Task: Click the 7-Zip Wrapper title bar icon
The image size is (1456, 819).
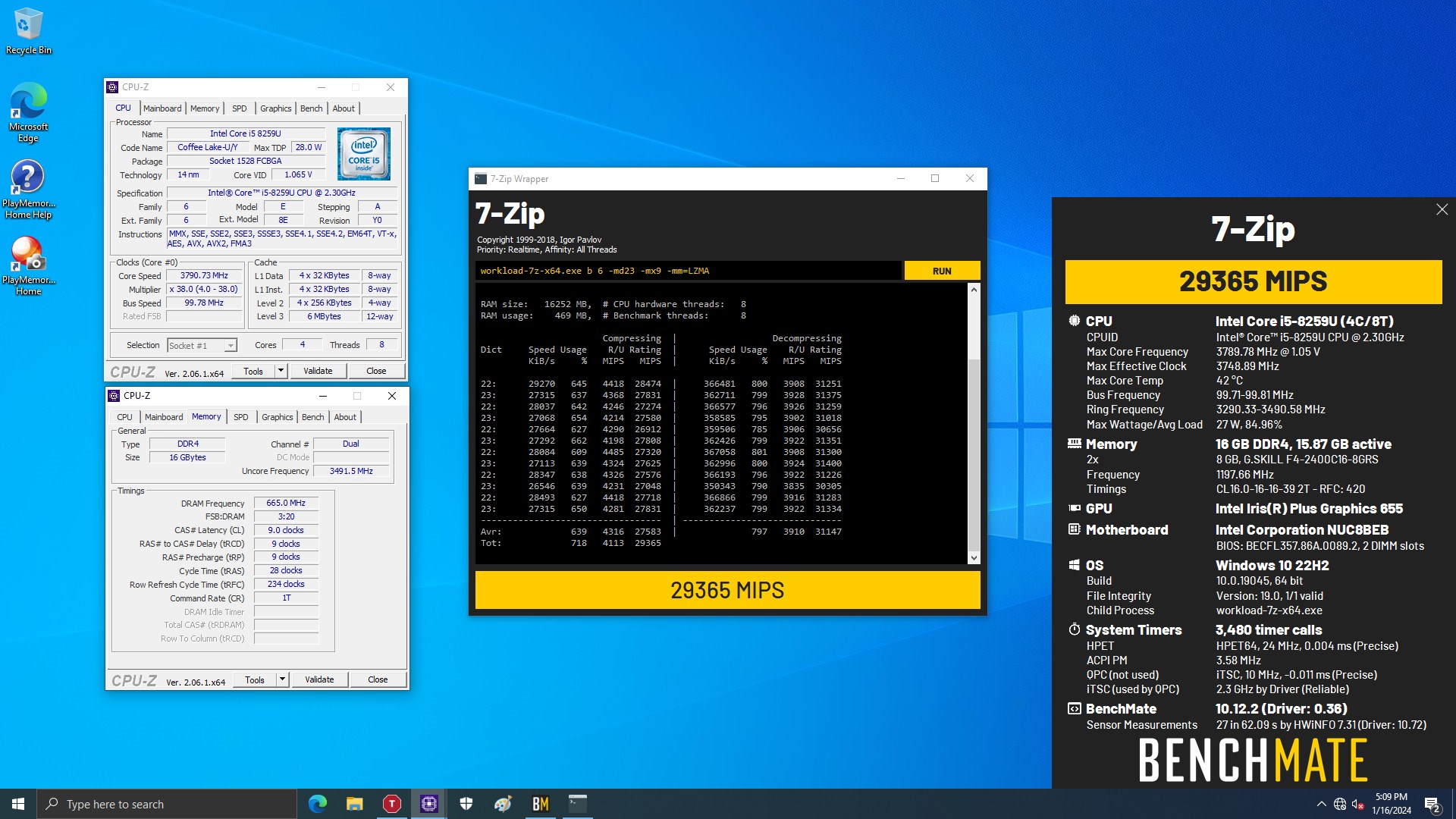Action: coord(480,179)
